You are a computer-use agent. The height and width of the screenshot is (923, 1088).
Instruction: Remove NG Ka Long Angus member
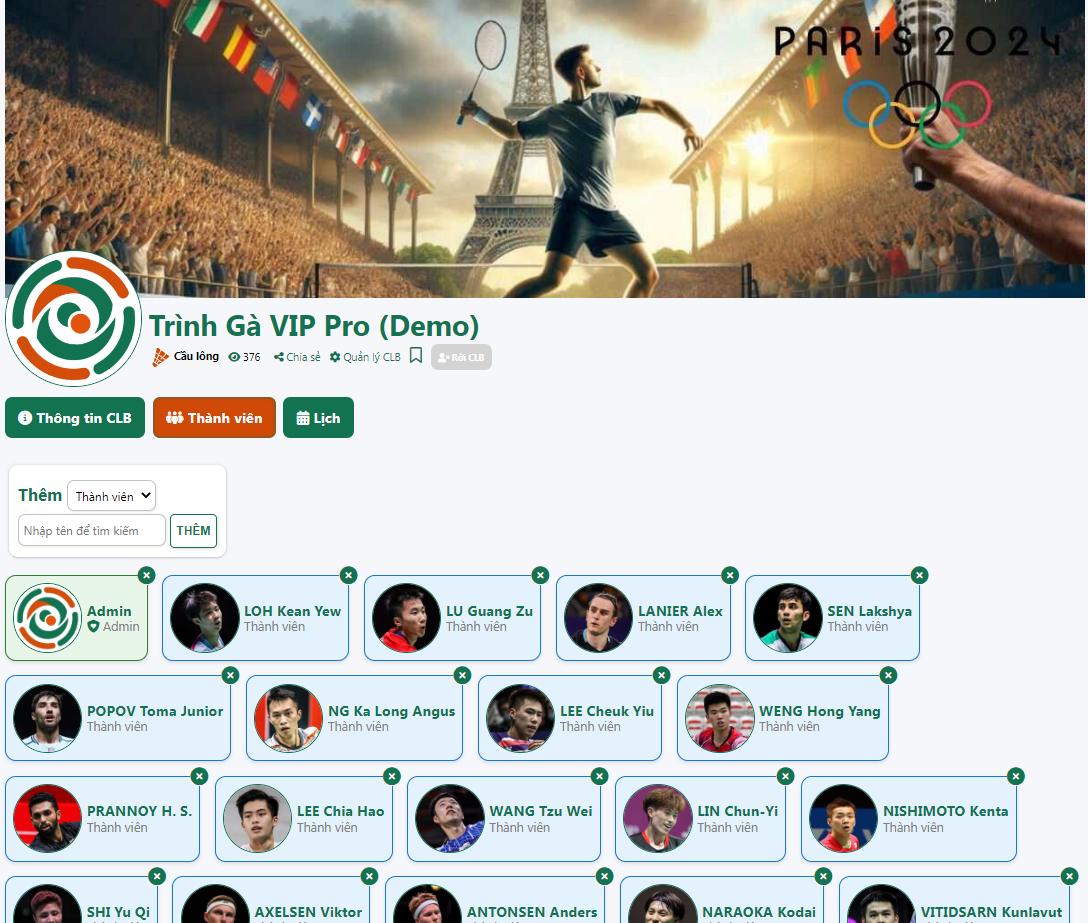pyautogui.click(x=462, y=675)
